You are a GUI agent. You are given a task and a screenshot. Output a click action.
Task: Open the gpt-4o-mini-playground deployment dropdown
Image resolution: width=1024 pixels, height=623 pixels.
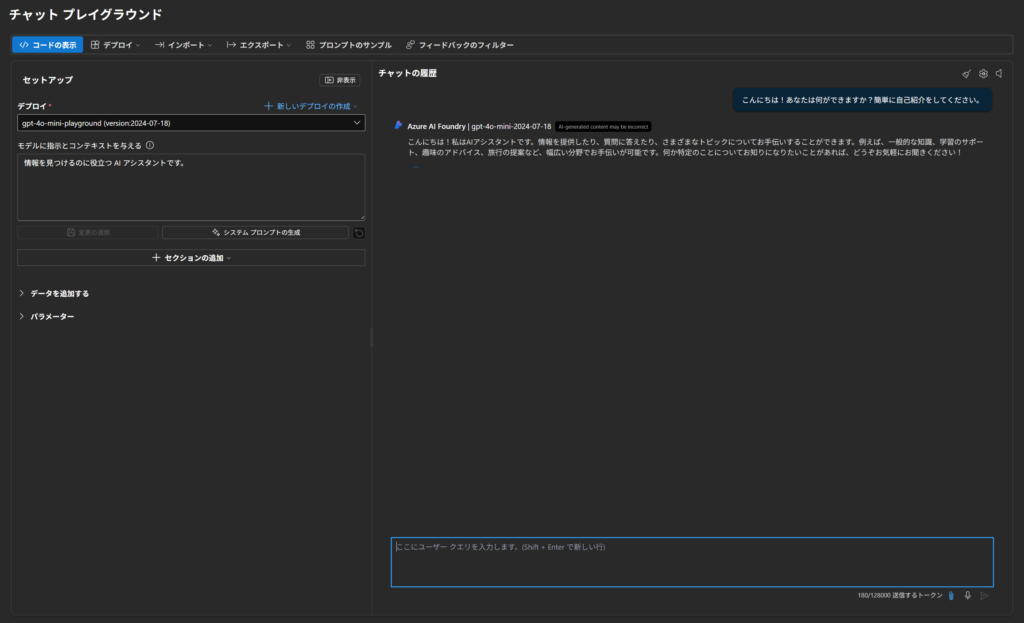tap(191, 123)
